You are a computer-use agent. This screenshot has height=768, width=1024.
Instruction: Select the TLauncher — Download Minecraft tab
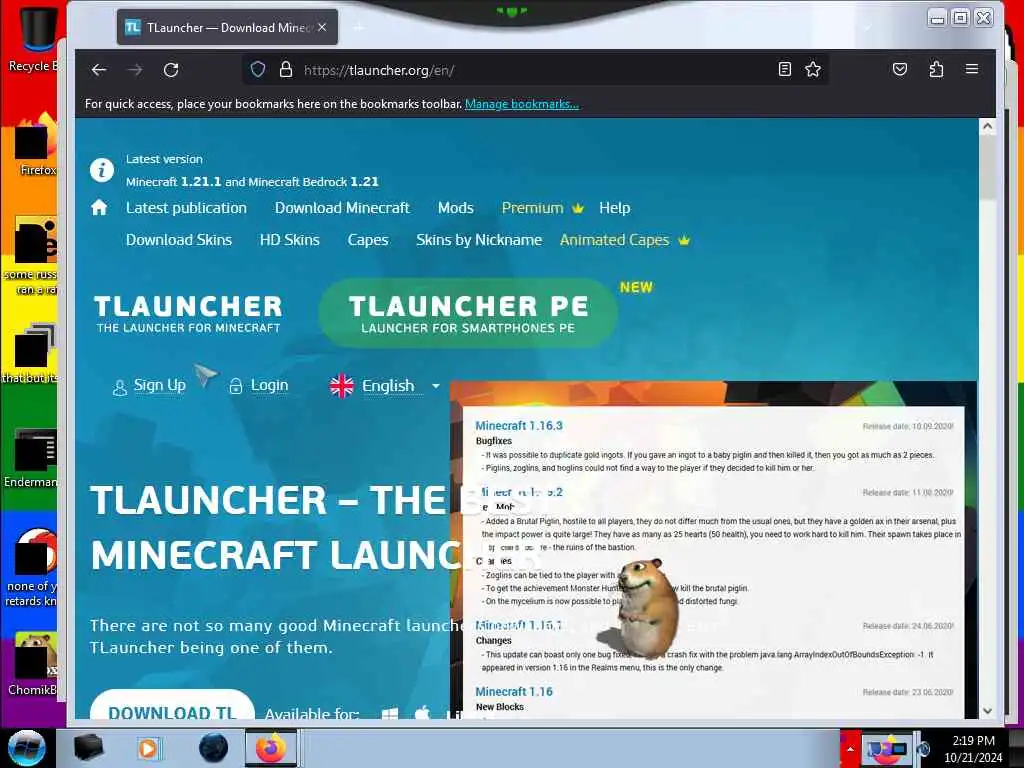pos(227,27)
